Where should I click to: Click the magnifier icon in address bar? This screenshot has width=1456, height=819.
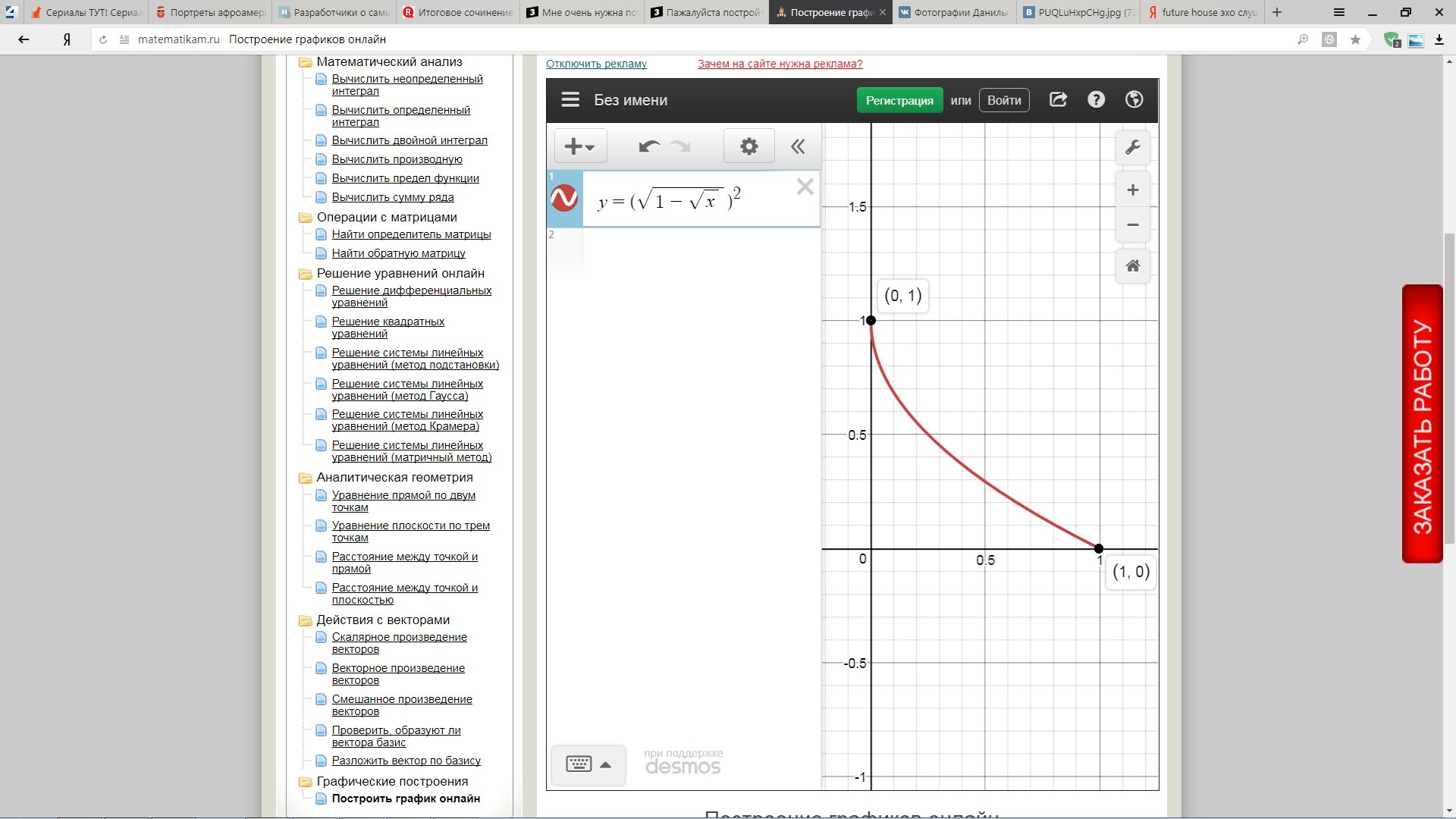pyautogui.click(x=1303, y=39)
